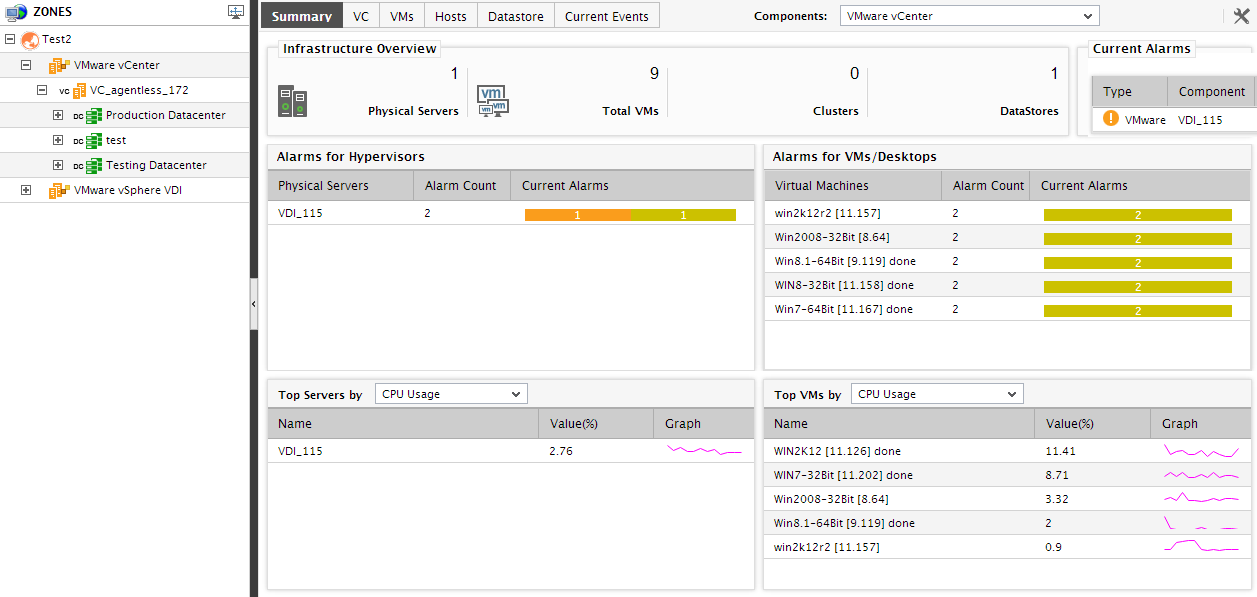This screenshot has height=597, width=1257.
Task: Click the ZONES monitor icon in header
Action: [16, 12]
